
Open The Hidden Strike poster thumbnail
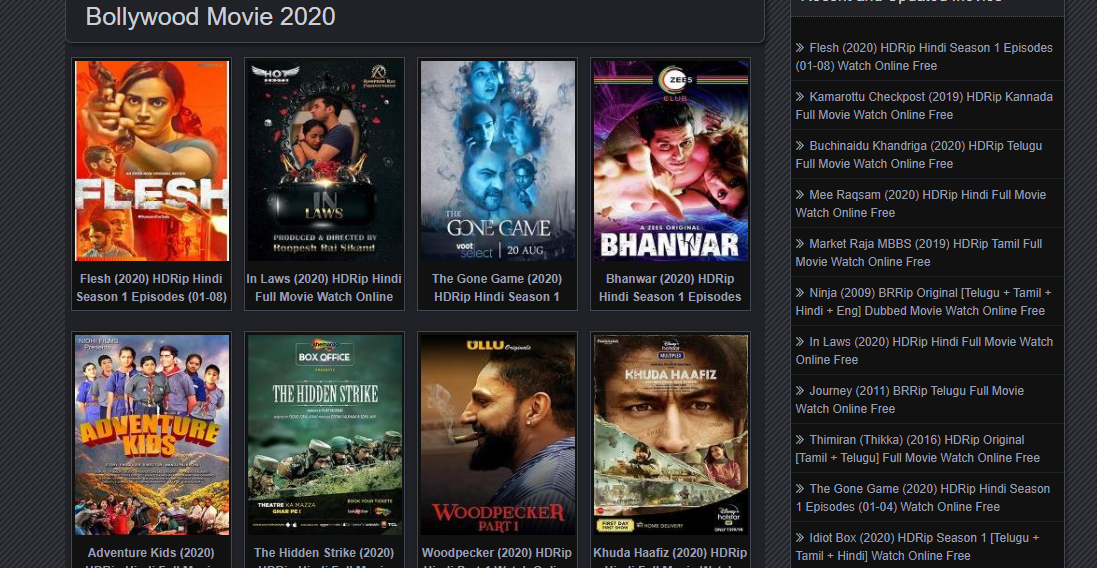(x=325, y=435)
